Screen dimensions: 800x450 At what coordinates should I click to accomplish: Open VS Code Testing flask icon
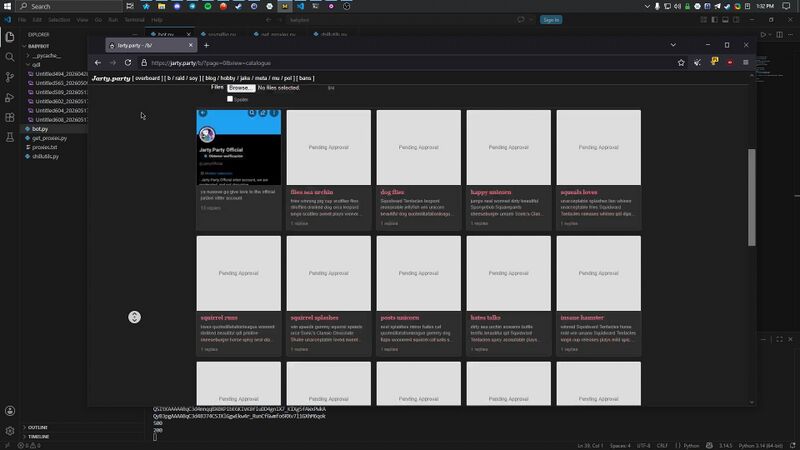click(x=10, y=137)
